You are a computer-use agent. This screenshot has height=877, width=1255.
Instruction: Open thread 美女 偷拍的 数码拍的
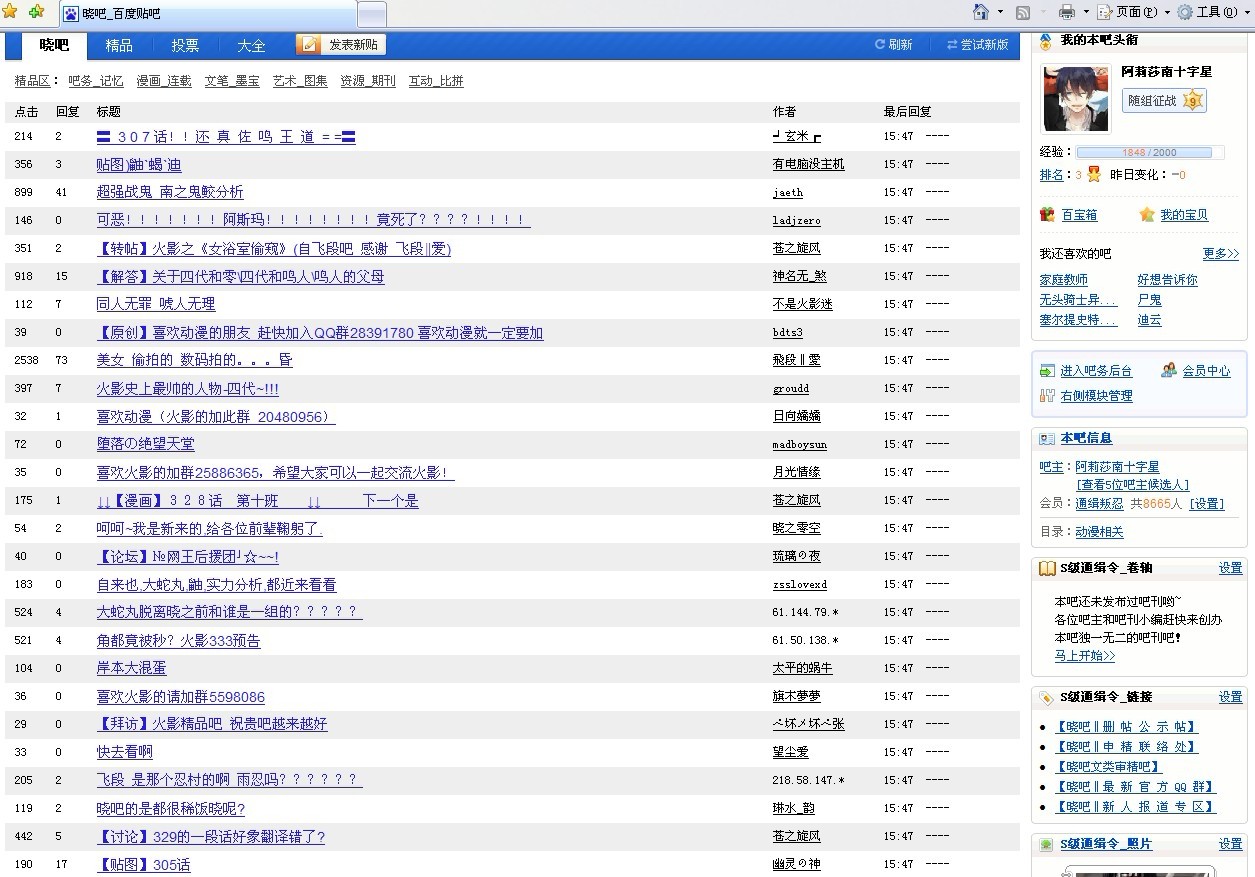(194, 360)
